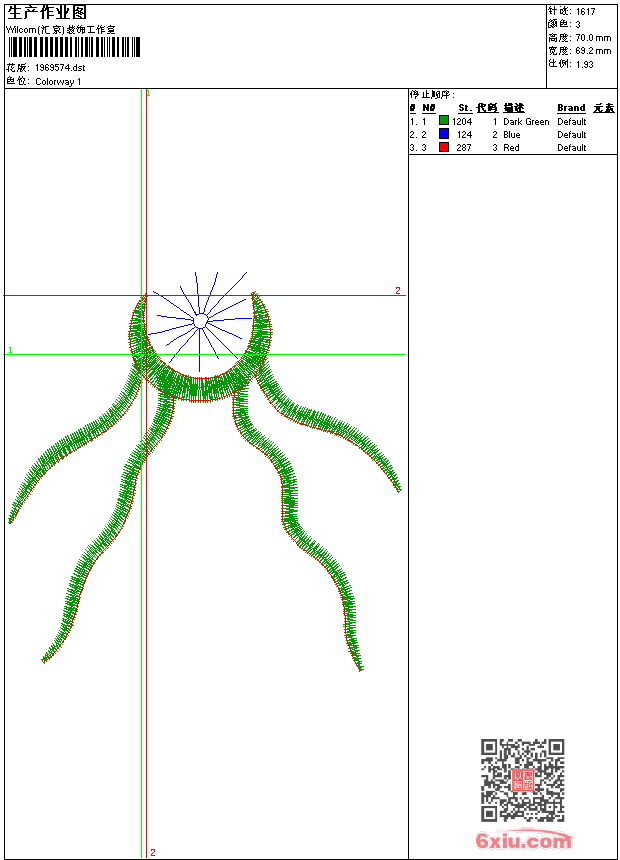Click the Dark Green color swatch
620x860 pixels.
pos(444,121)
